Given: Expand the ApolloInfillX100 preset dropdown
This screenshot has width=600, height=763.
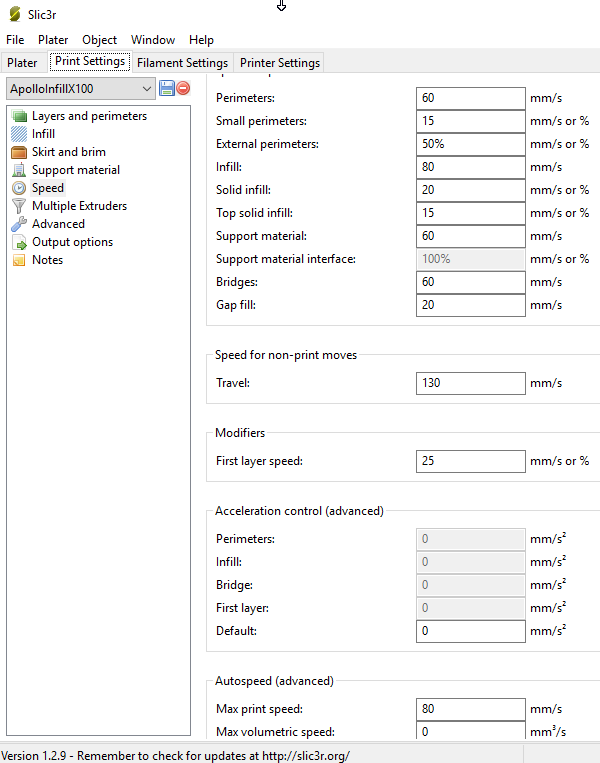Looking at the screenshot, I should 147,89.
